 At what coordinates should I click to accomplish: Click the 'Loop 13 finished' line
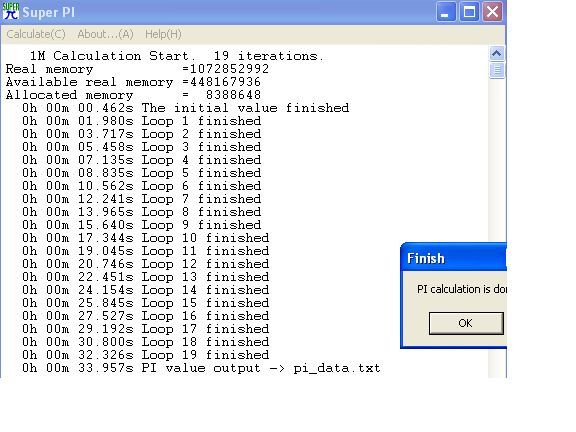tap(145, 277)
